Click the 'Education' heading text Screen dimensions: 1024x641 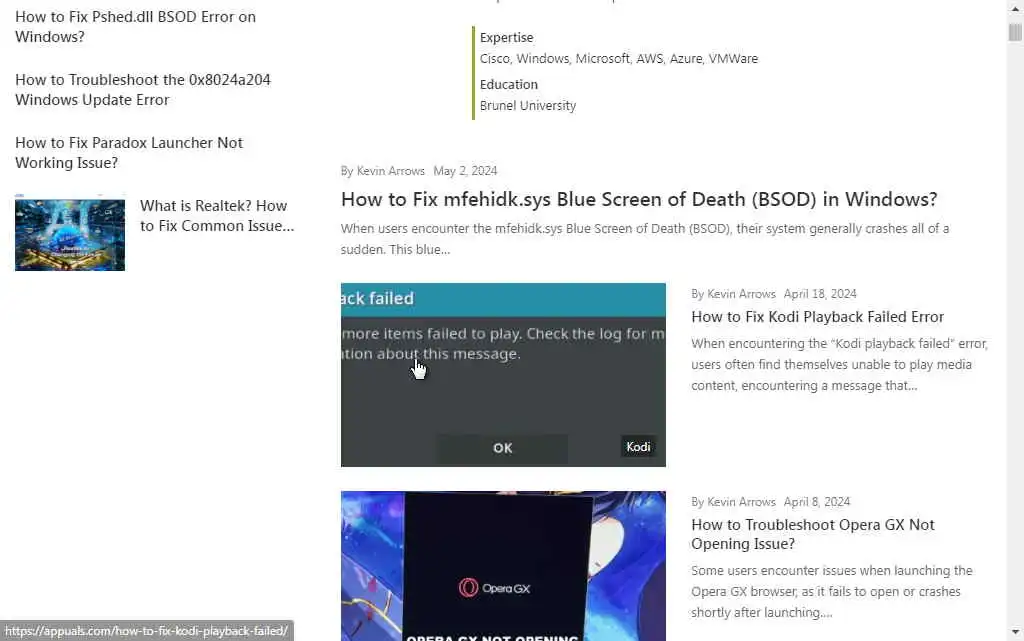click(x=509, y=85)
